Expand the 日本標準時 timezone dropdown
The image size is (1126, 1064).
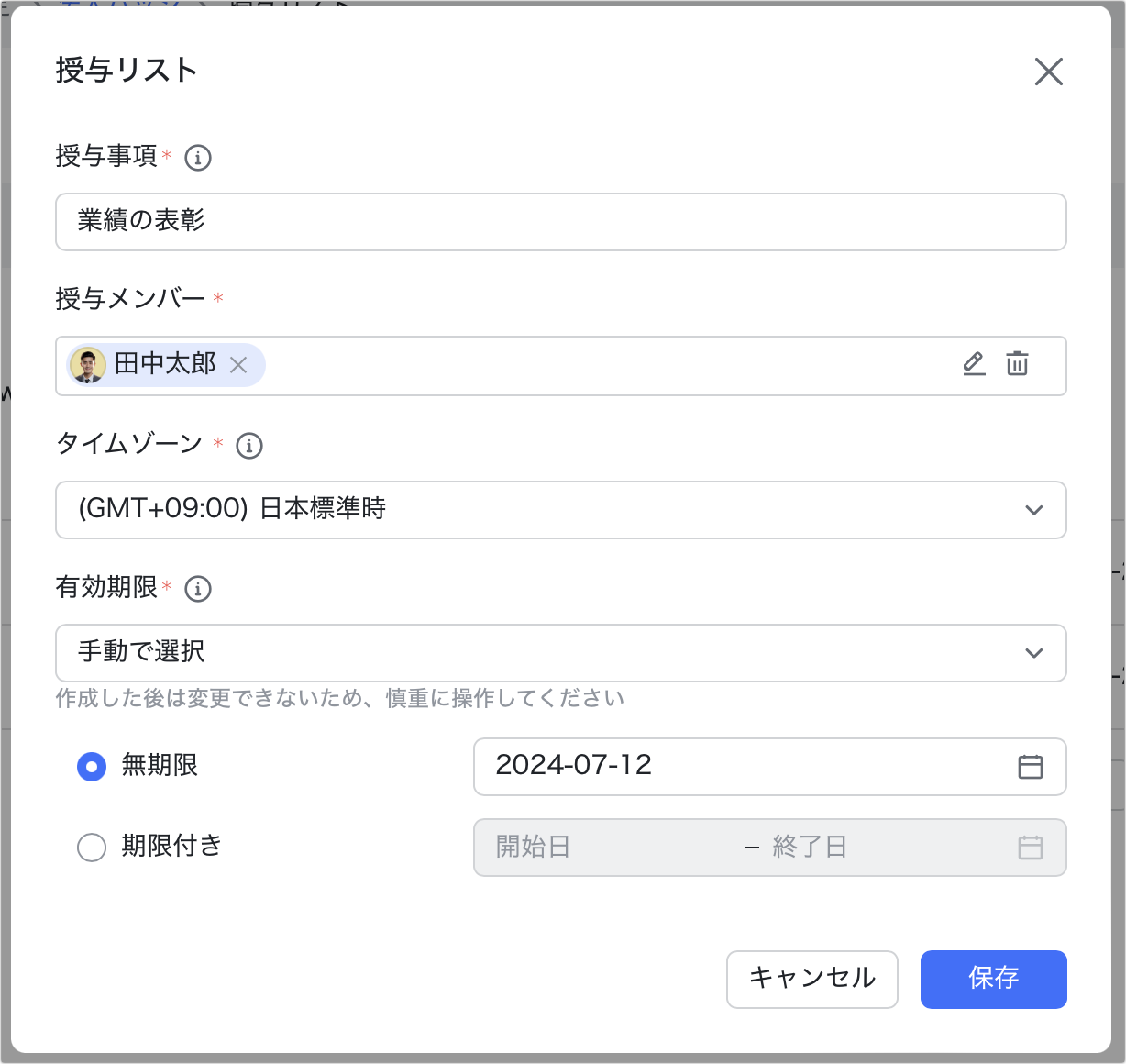click(x=550, y=510)
